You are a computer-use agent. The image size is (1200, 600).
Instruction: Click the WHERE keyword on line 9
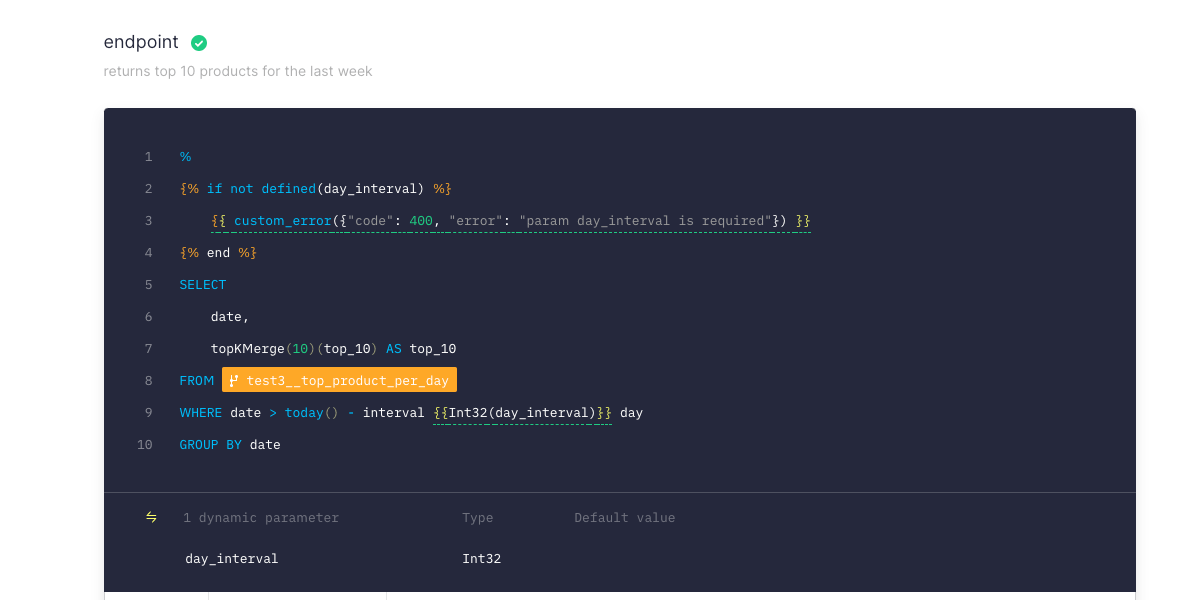201,413
